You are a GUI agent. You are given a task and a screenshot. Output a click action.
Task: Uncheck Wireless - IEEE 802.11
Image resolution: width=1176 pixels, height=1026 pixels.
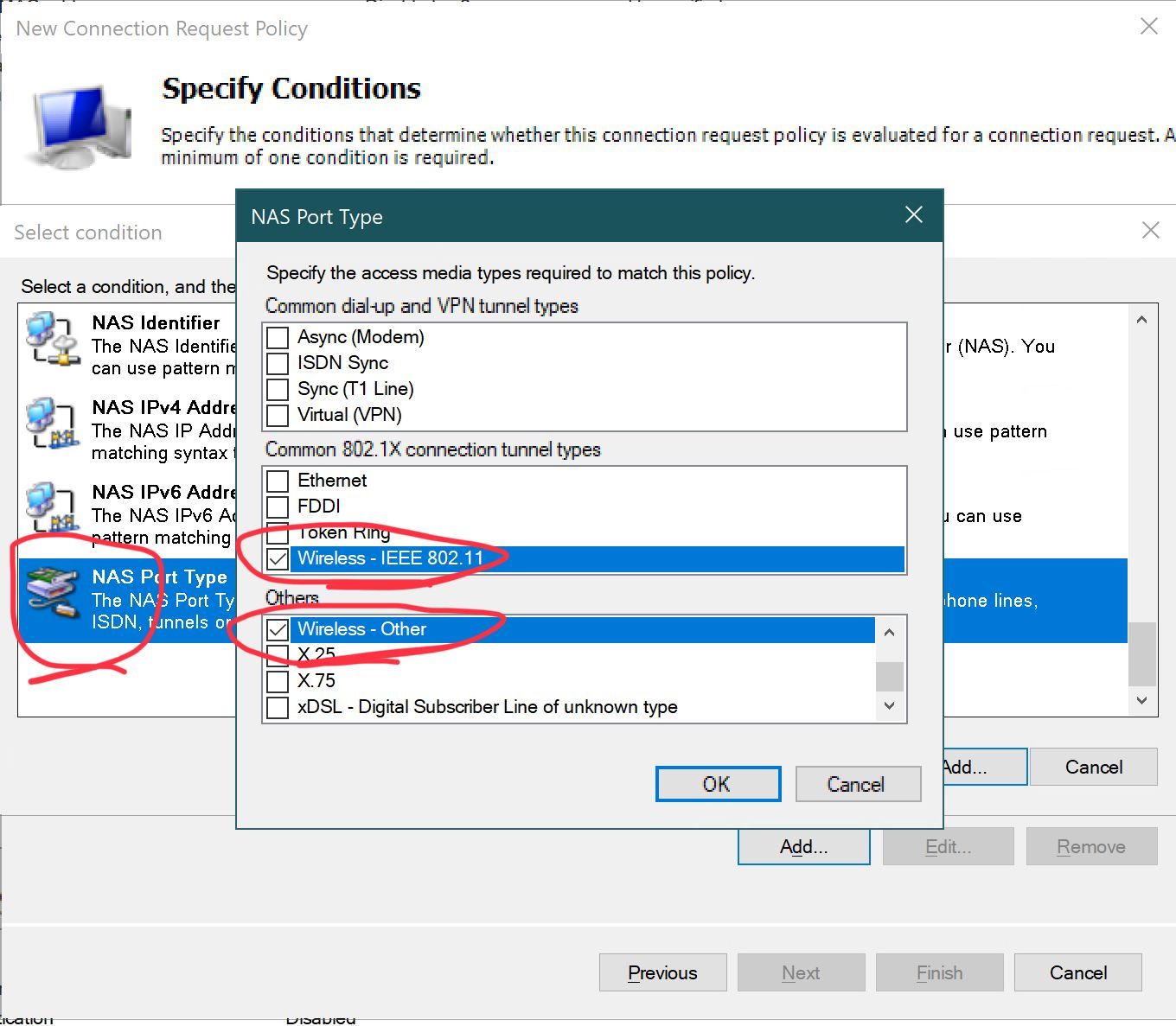(x=278, y=558)
